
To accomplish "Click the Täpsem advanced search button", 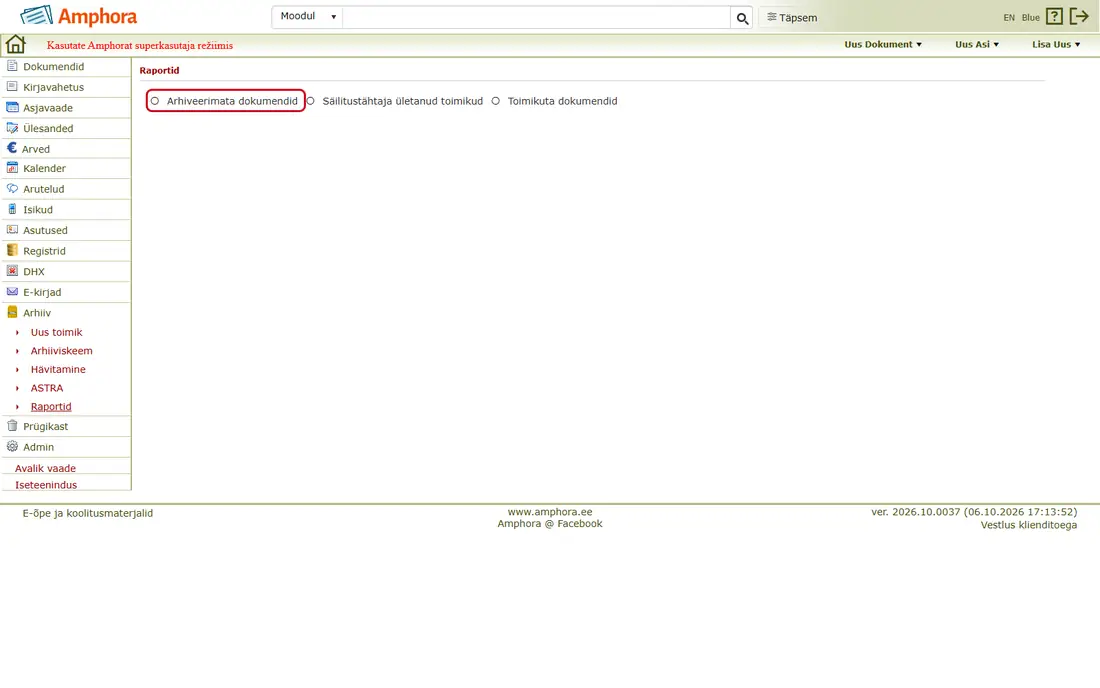I will point(792,18).
